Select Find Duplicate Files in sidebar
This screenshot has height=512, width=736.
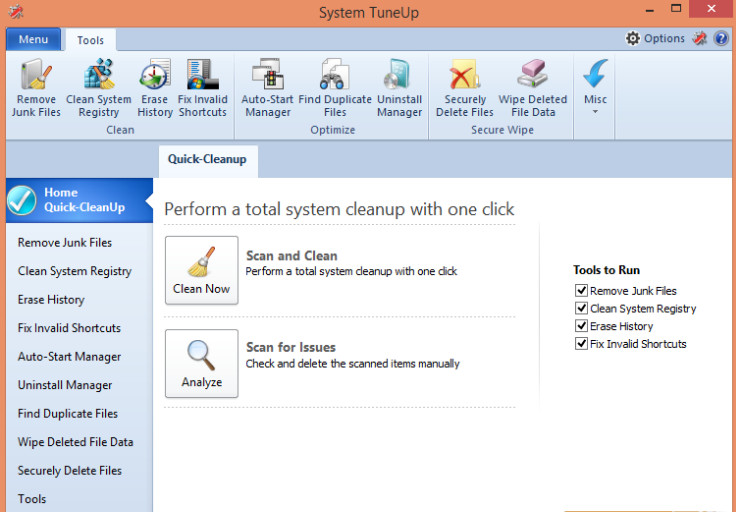[x=68, y=413]
